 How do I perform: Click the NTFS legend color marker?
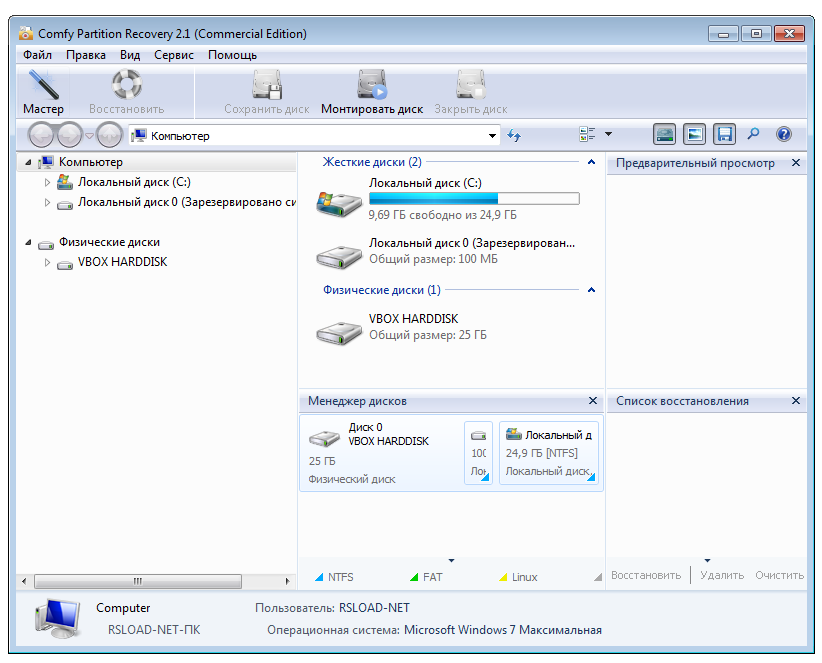(319, 577)
